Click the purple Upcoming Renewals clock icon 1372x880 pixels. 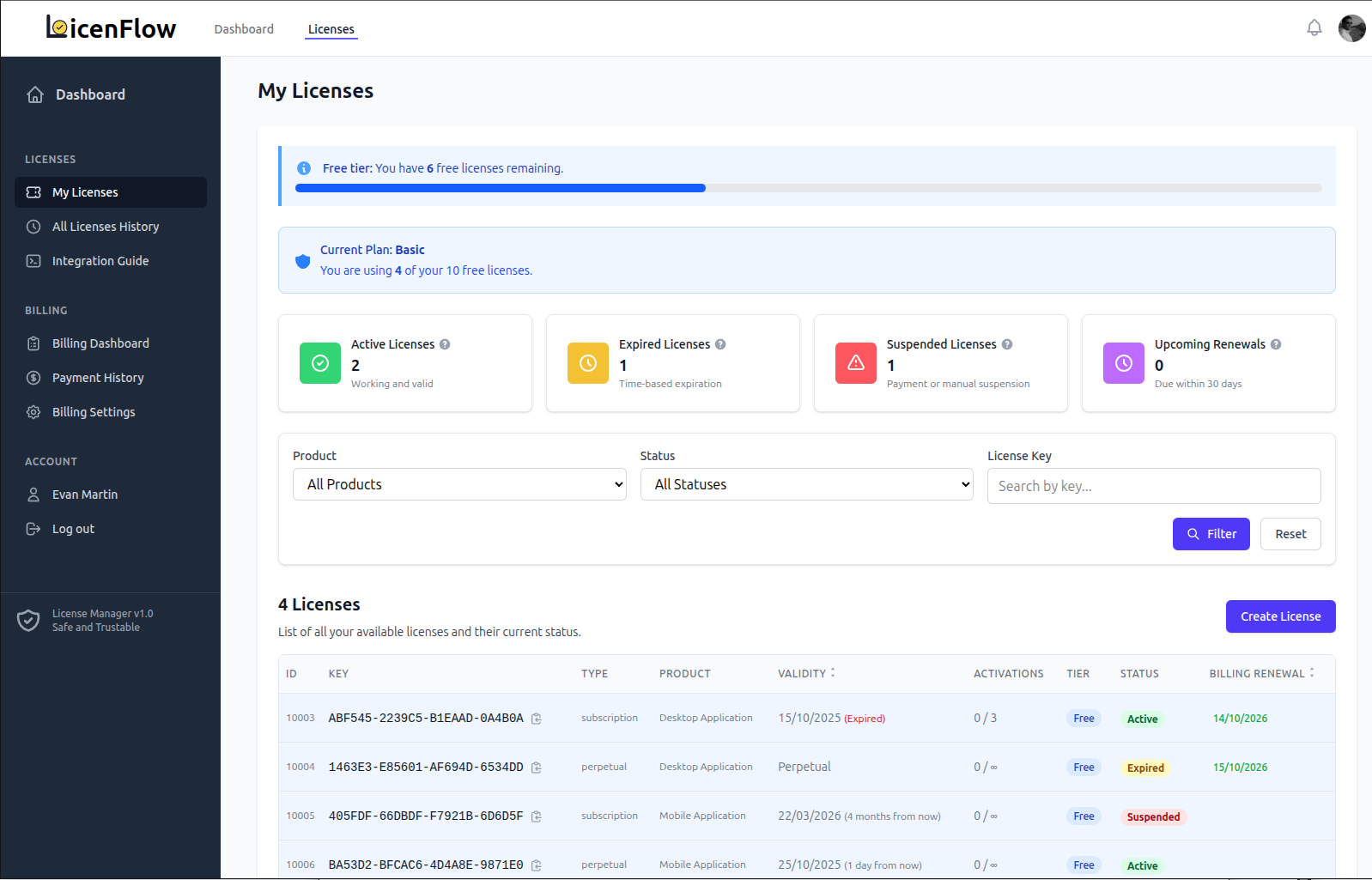[x=1124, y=363]
